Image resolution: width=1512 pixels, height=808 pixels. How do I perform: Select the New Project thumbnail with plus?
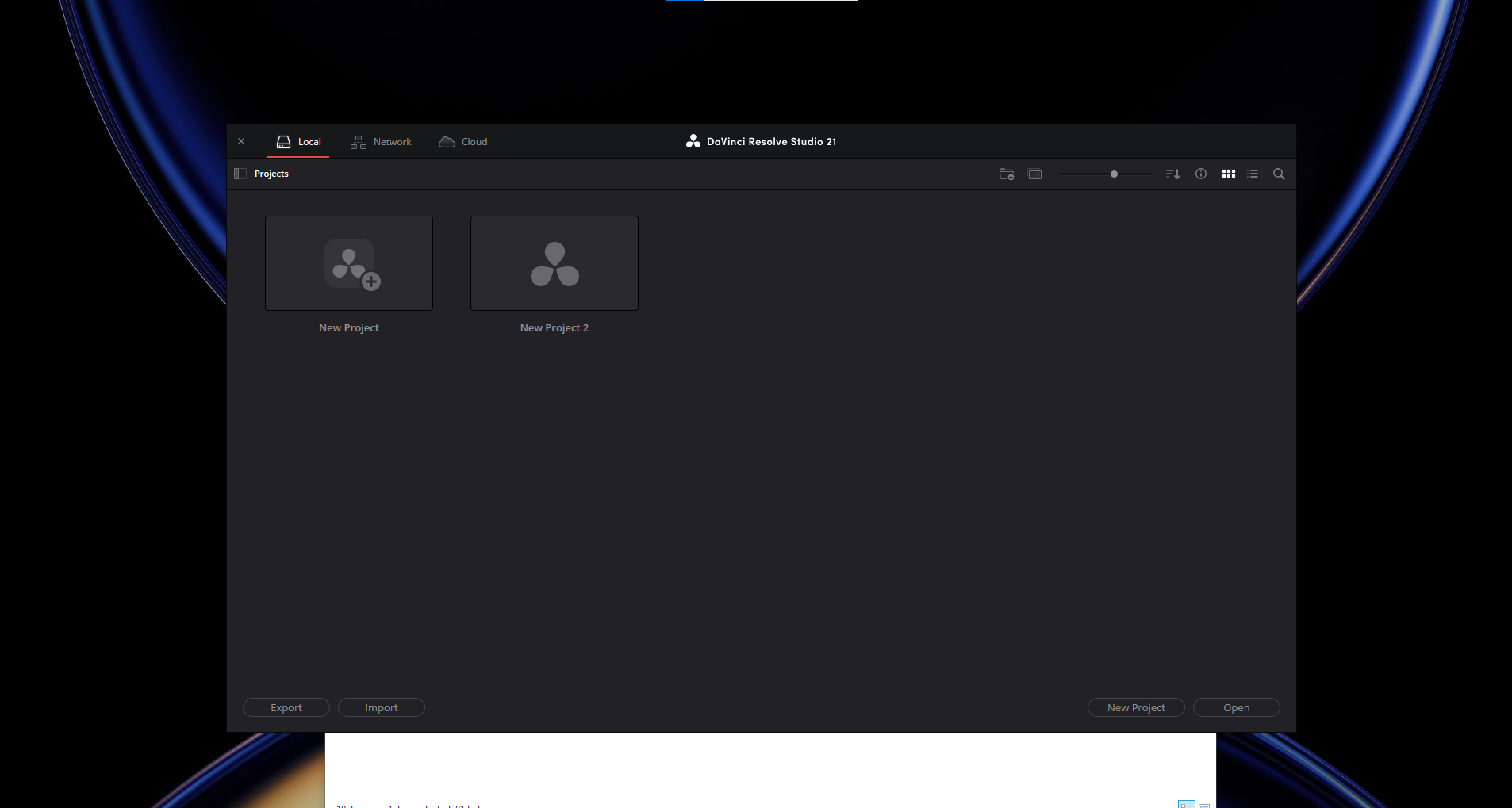349,263
